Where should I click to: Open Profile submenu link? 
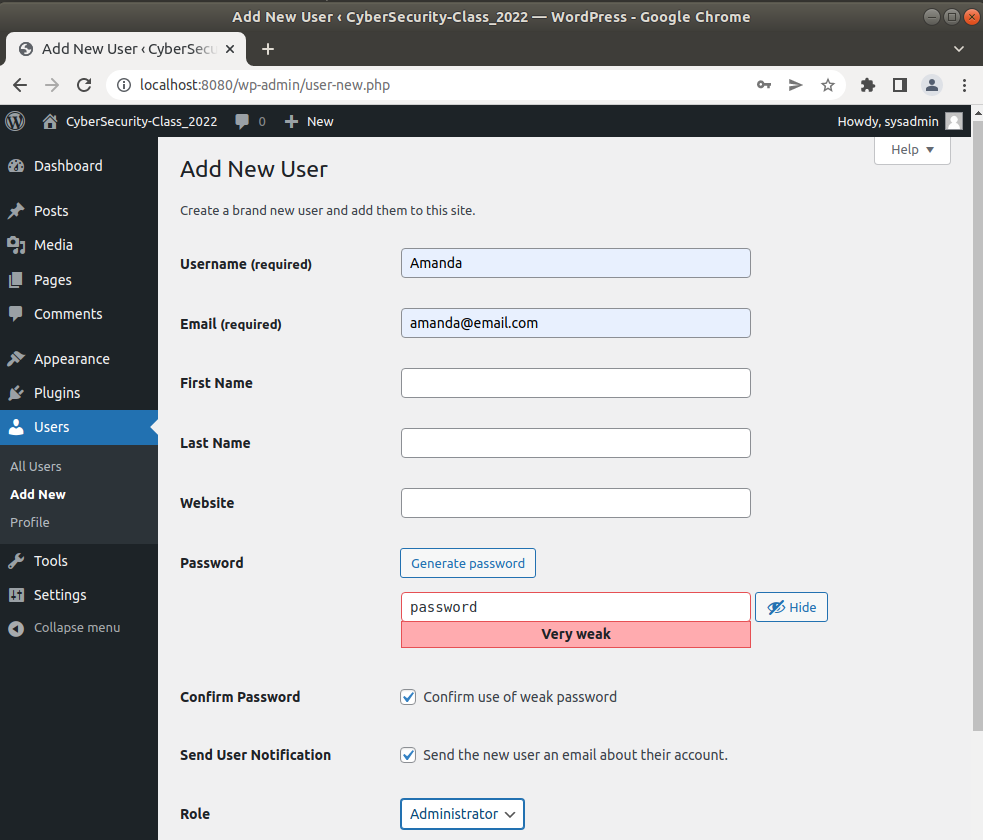point(29,522)
